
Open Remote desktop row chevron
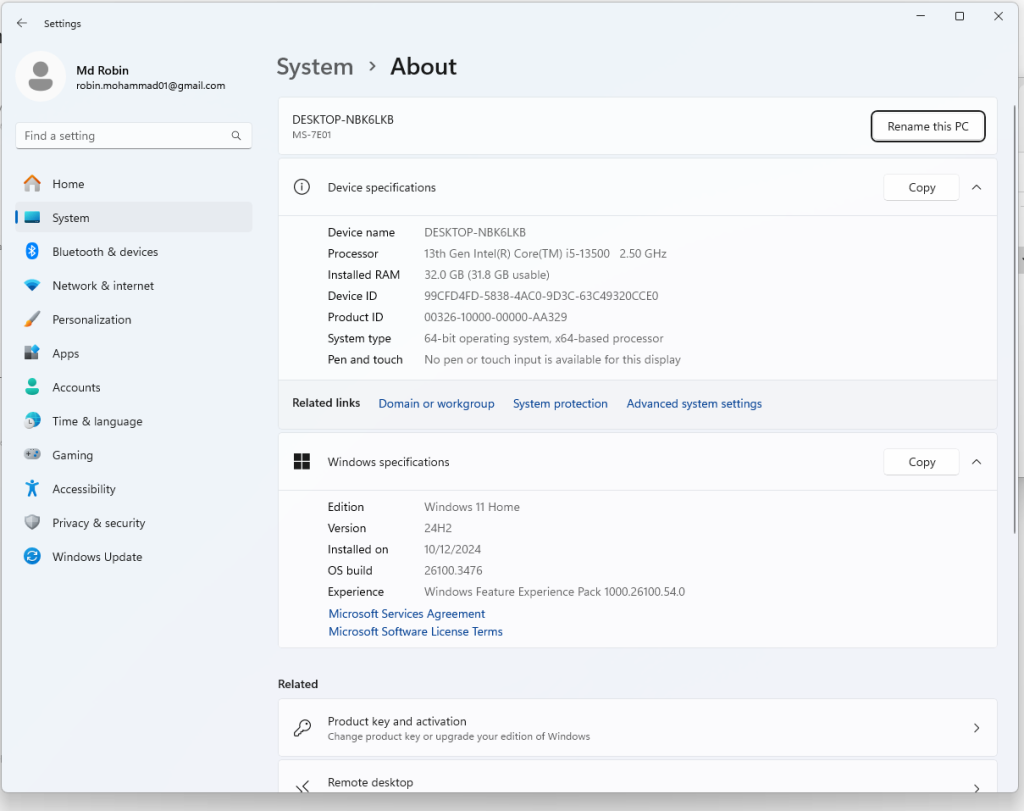click(x=976, y=788)
